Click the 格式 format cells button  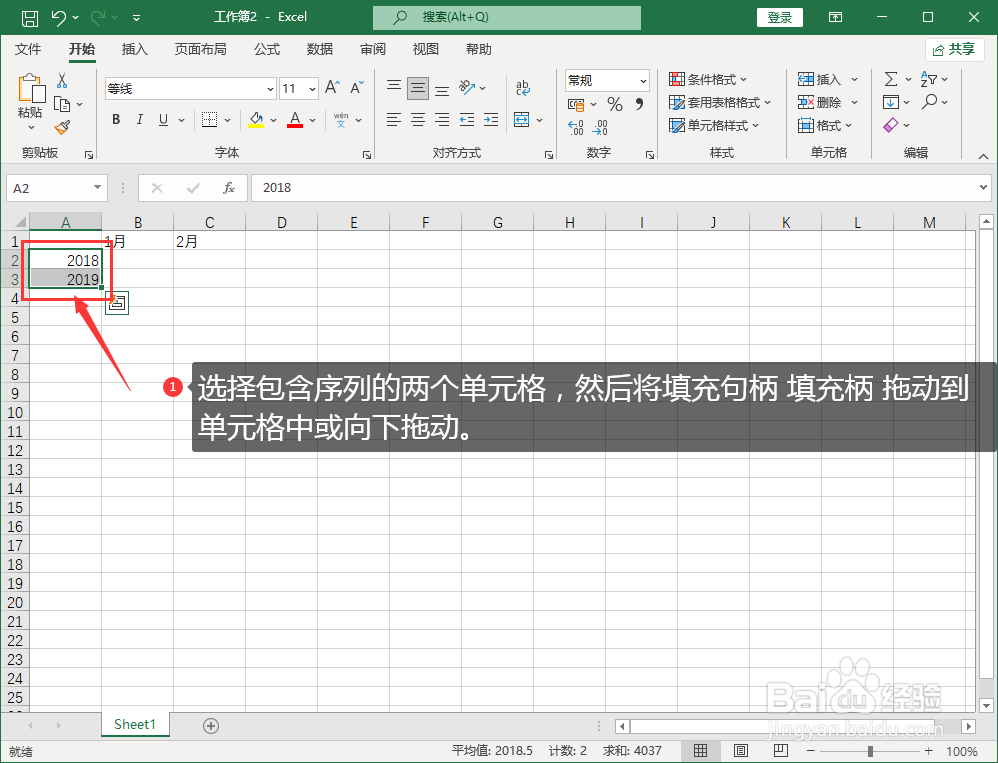[825, 125]
